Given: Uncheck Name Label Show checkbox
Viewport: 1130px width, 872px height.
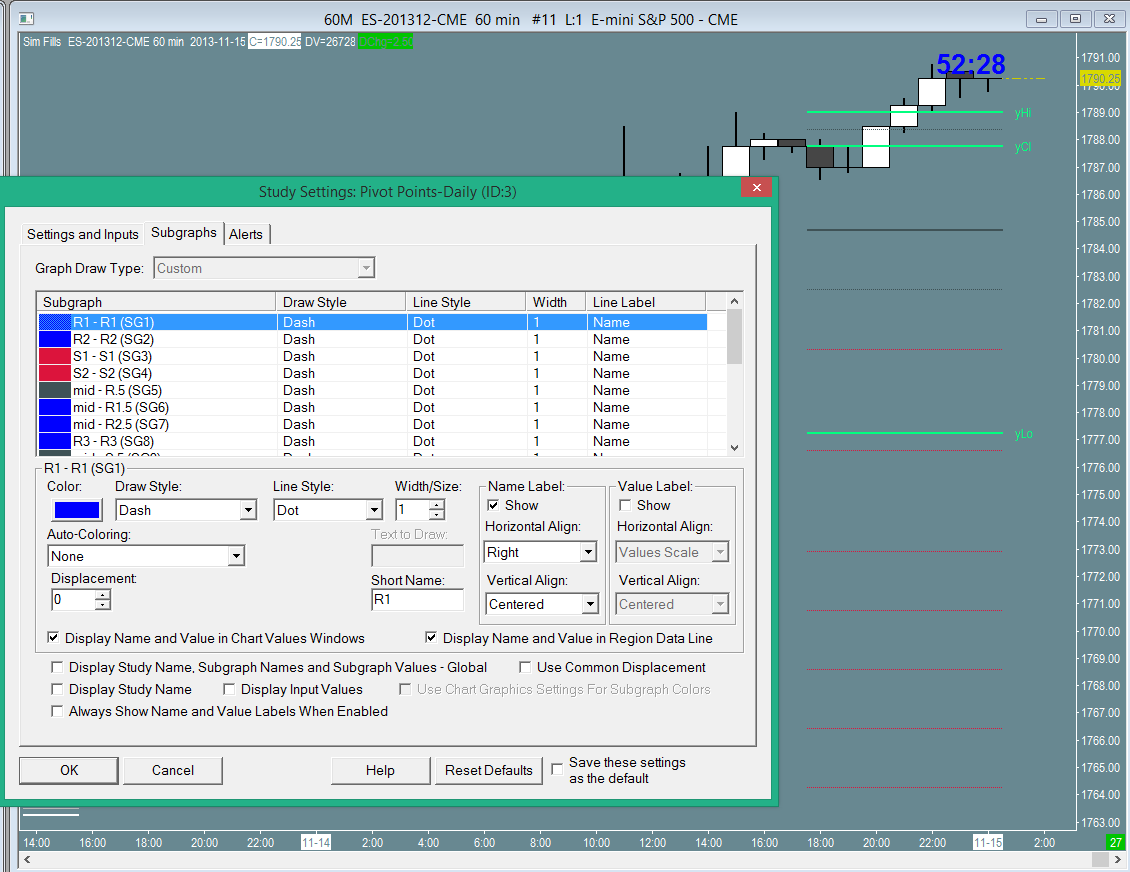Looking at the screenshot, I should pos(493,506).
